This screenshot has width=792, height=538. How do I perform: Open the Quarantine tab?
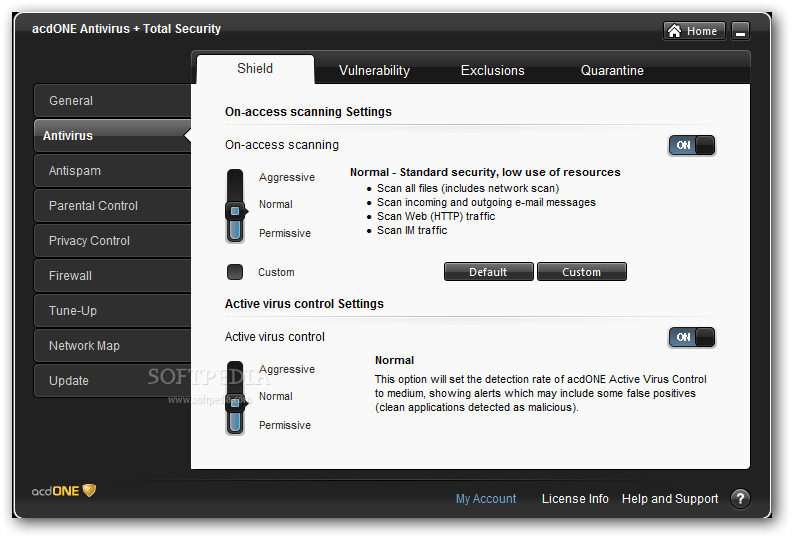point(612,70)
